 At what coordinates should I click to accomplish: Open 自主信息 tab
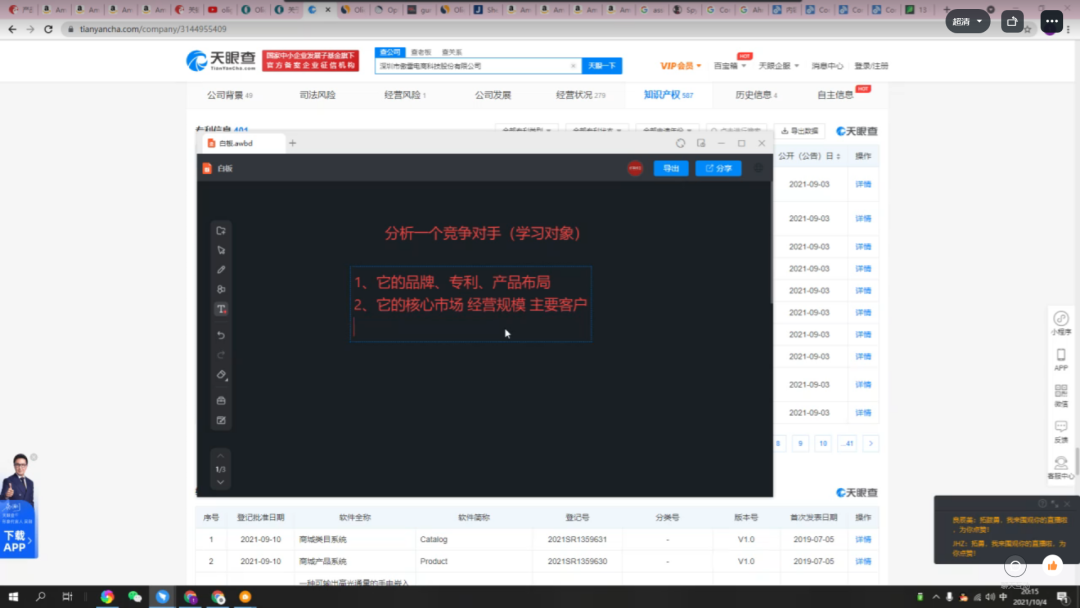(x=835, y=95)
